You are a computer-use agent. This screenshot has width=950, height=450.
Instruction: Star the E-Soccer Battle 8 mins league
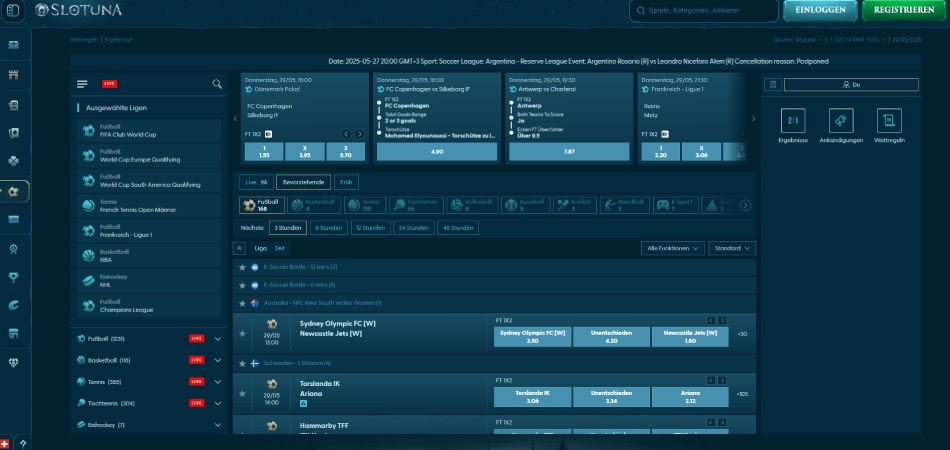(x=242, y=285)
